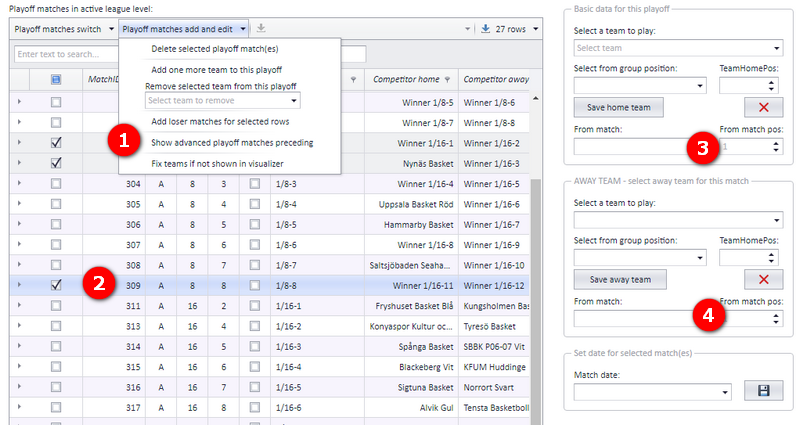Select the Alvik Gul cell
This screenshot has height=425, width=800.
(x=411, y=407)
